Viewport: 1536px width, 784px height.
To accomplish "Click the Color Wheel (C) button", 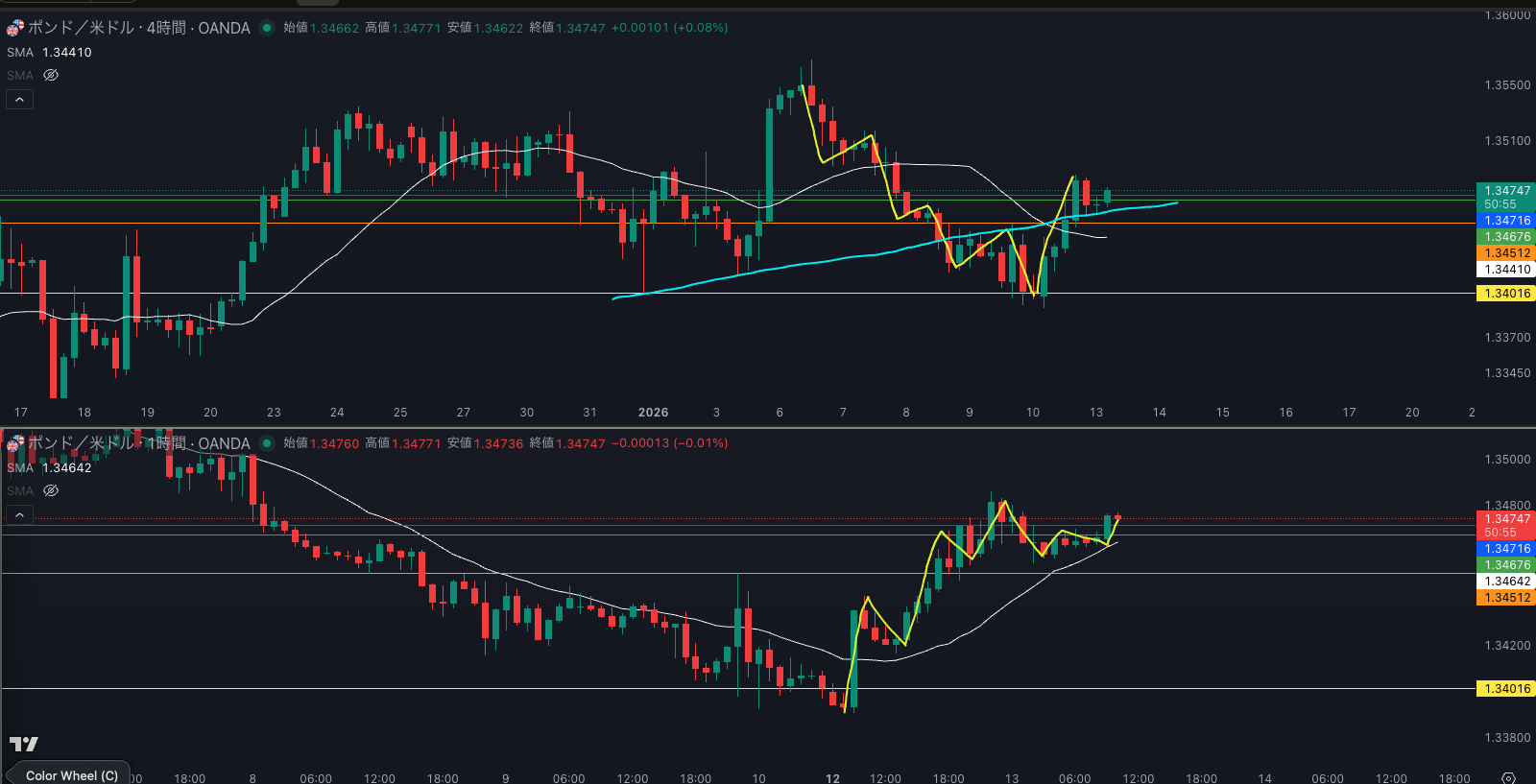I will [x=71, y=775].
